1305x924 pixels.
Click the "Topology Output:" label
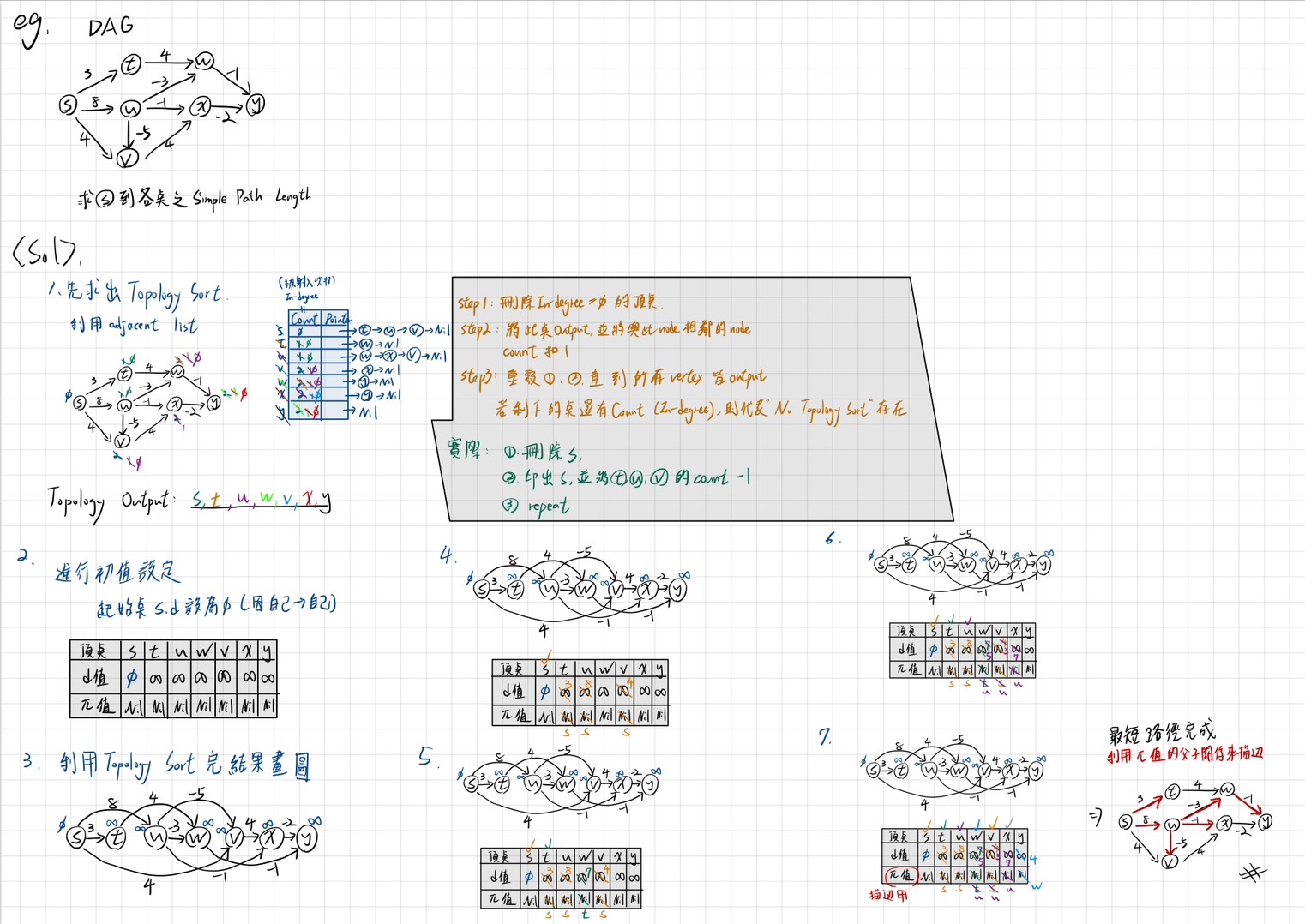(x=111, y=501)
